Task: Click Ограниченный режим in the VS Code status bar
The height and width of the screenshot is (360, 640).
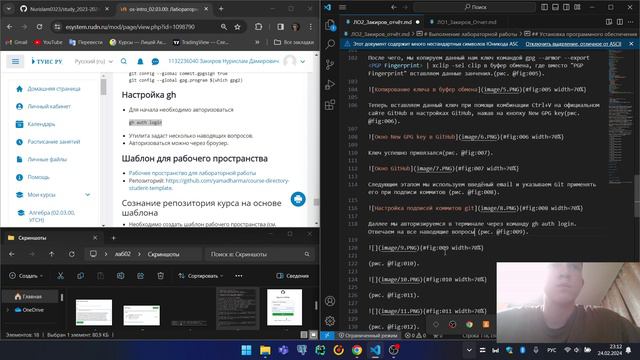Action: pyautogui.click(x=367, y=335)
